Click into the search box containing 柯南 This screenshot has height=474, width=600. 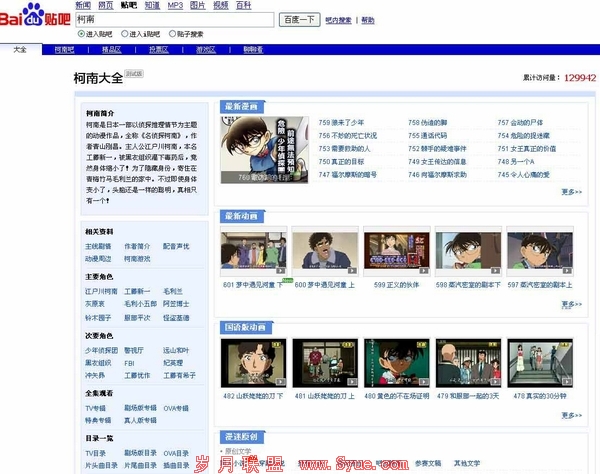click(175, 20)
